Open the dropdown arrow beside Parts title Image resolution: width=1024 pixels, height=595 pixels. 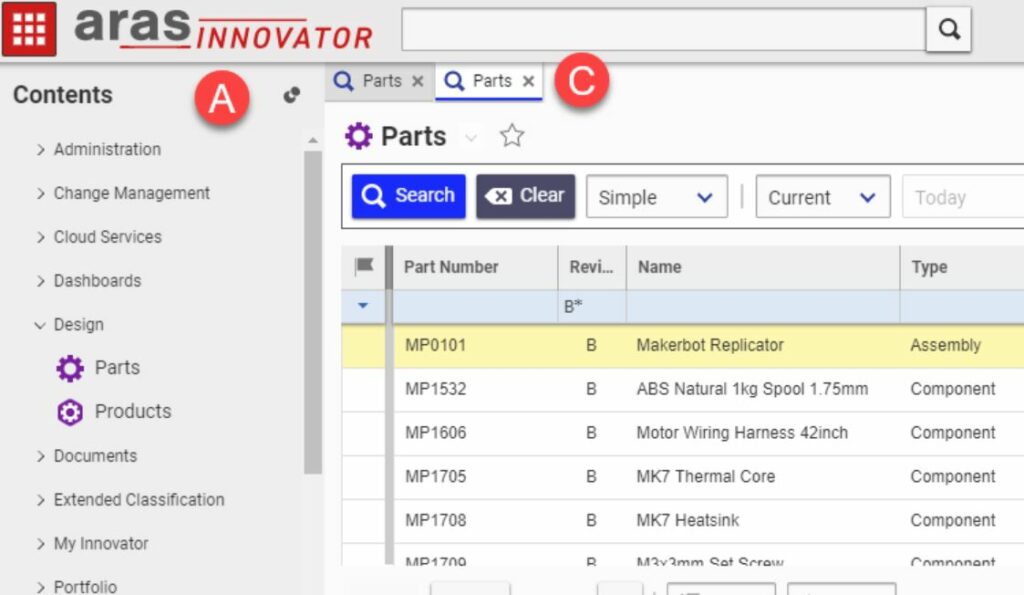coord(471,137)
